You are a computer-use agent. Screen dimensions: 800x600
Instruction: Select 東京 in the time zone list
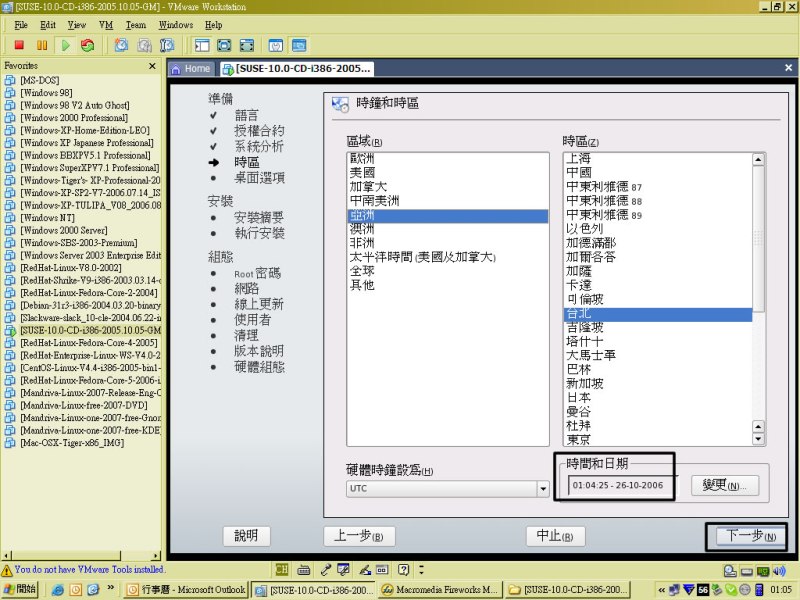click(658, 439)
